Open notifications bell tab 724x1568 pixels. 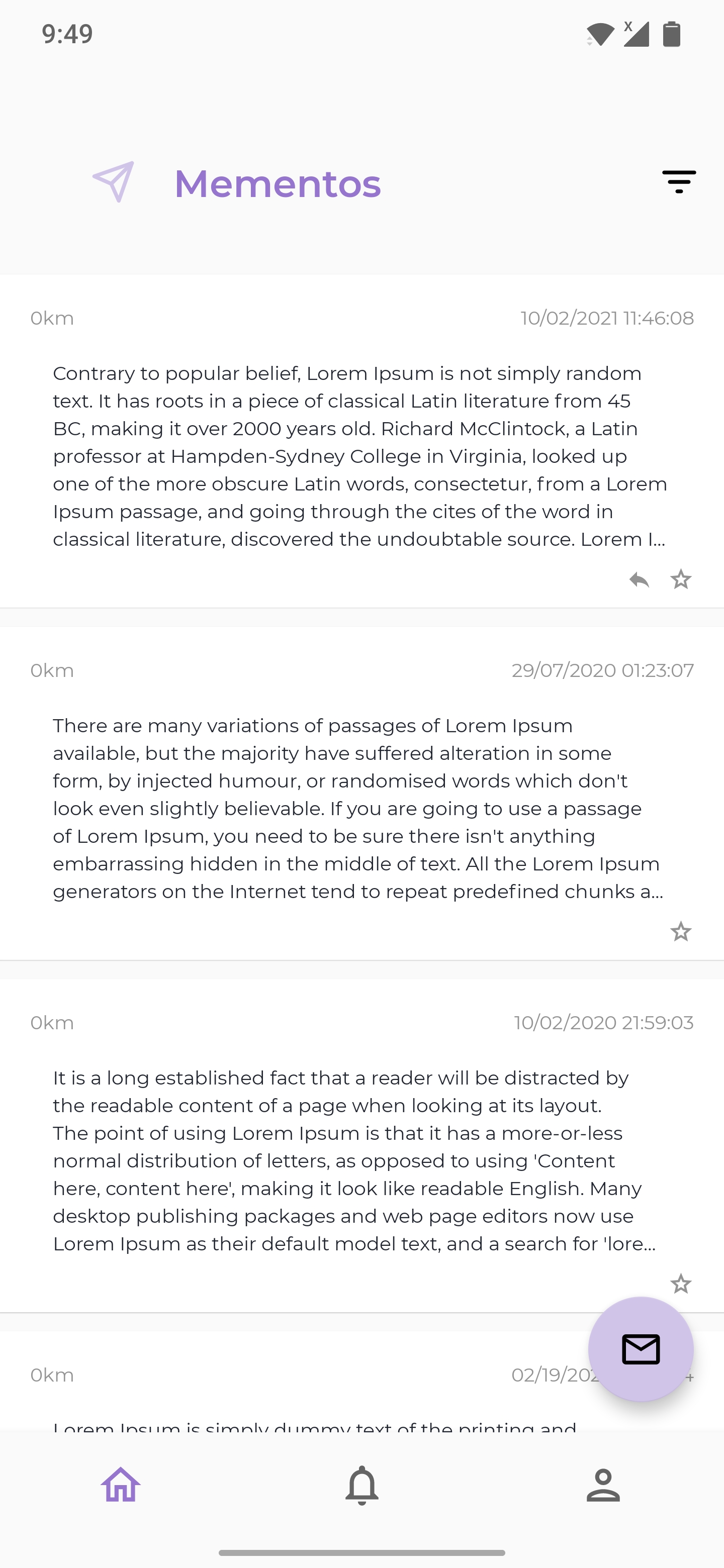tap(361, 1485)
